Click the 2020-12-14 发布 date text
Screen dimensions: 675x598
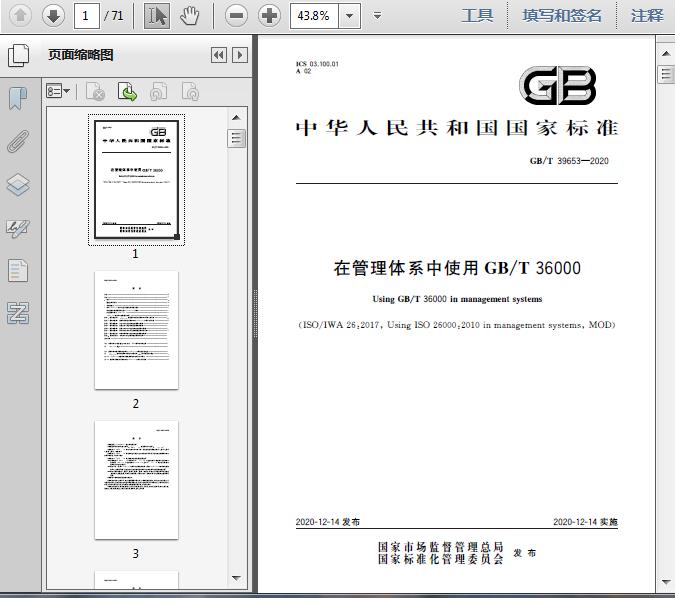pyautogui.click(x=328, y=522)
